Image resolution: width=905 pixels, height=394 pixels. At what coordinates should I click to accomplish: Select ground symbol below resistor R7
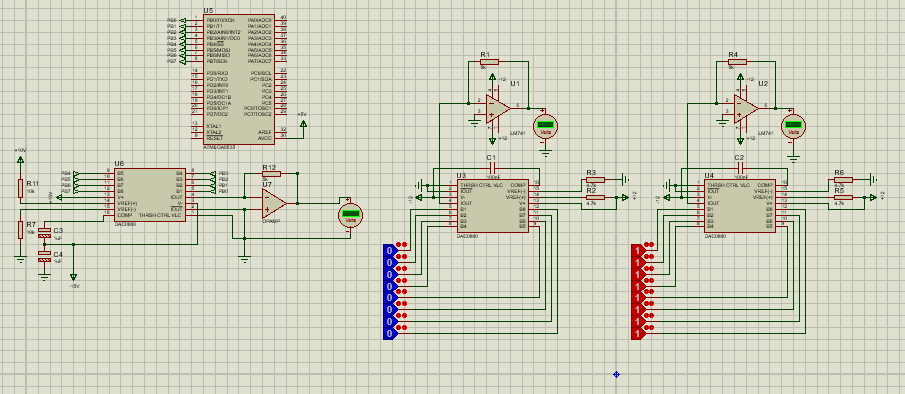coord(20,258)
